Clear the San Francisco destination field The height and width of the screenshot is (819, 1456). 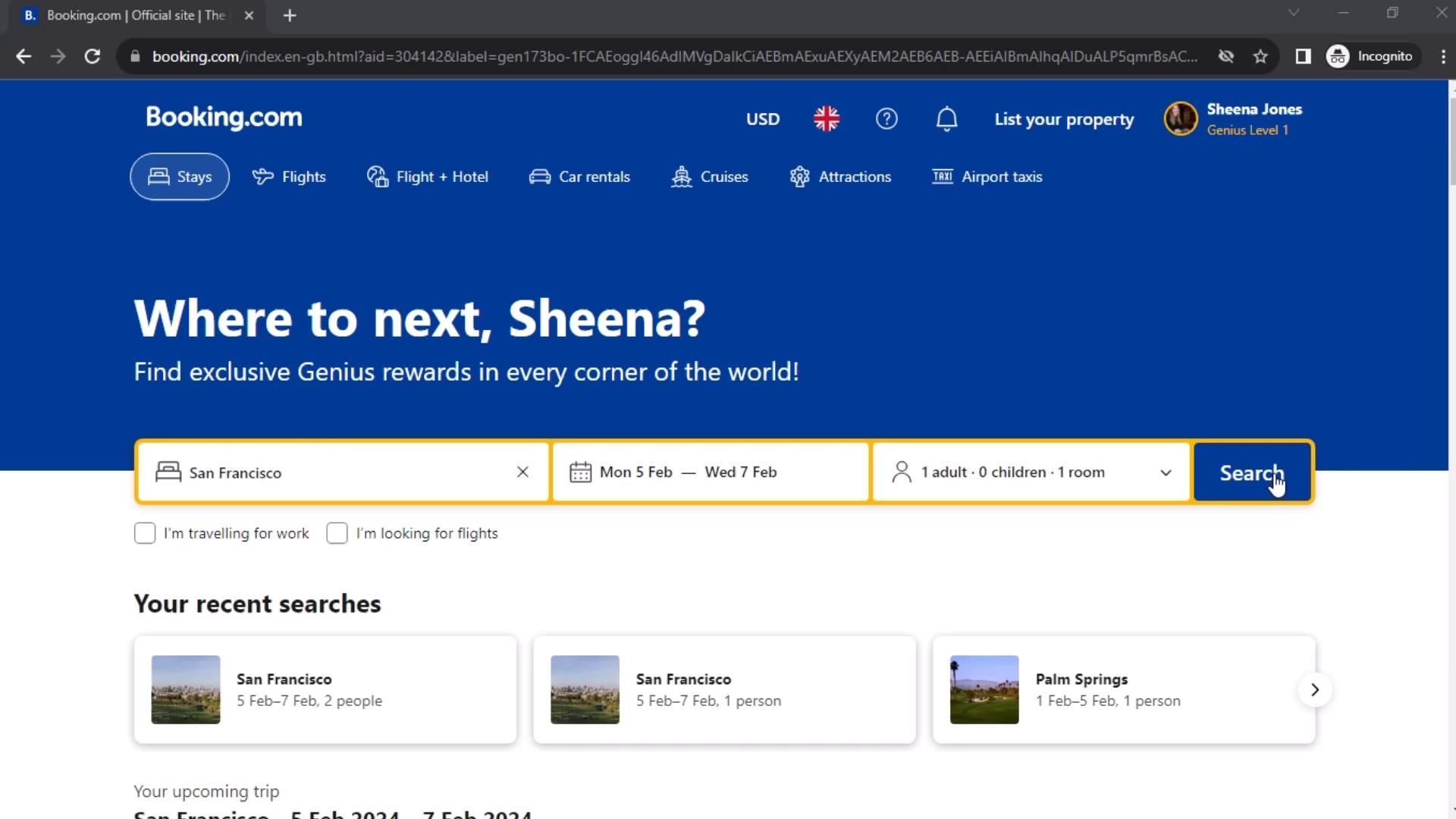(x=522, y=472)
